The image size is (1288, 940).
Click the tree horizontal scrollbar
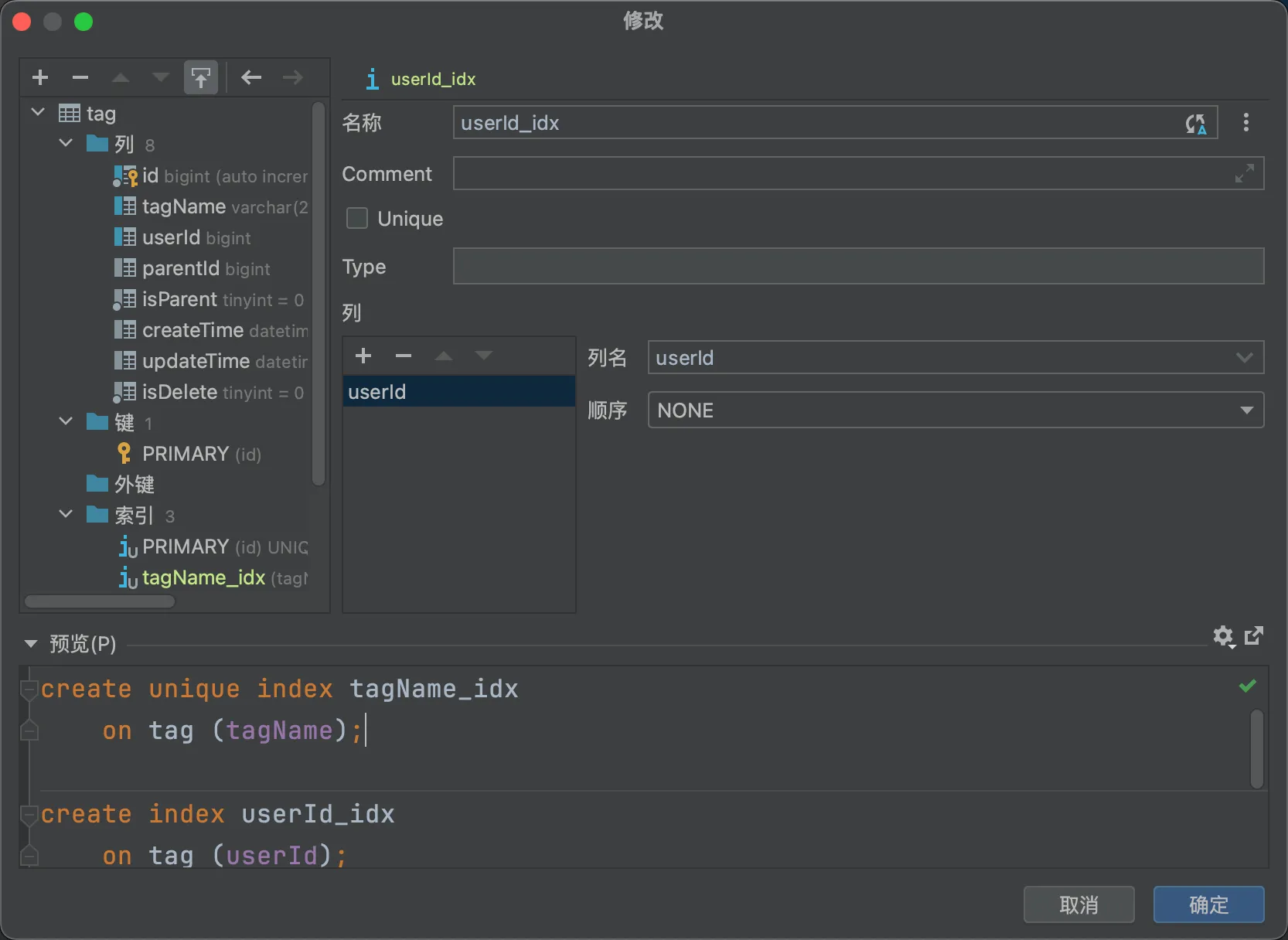99,601
